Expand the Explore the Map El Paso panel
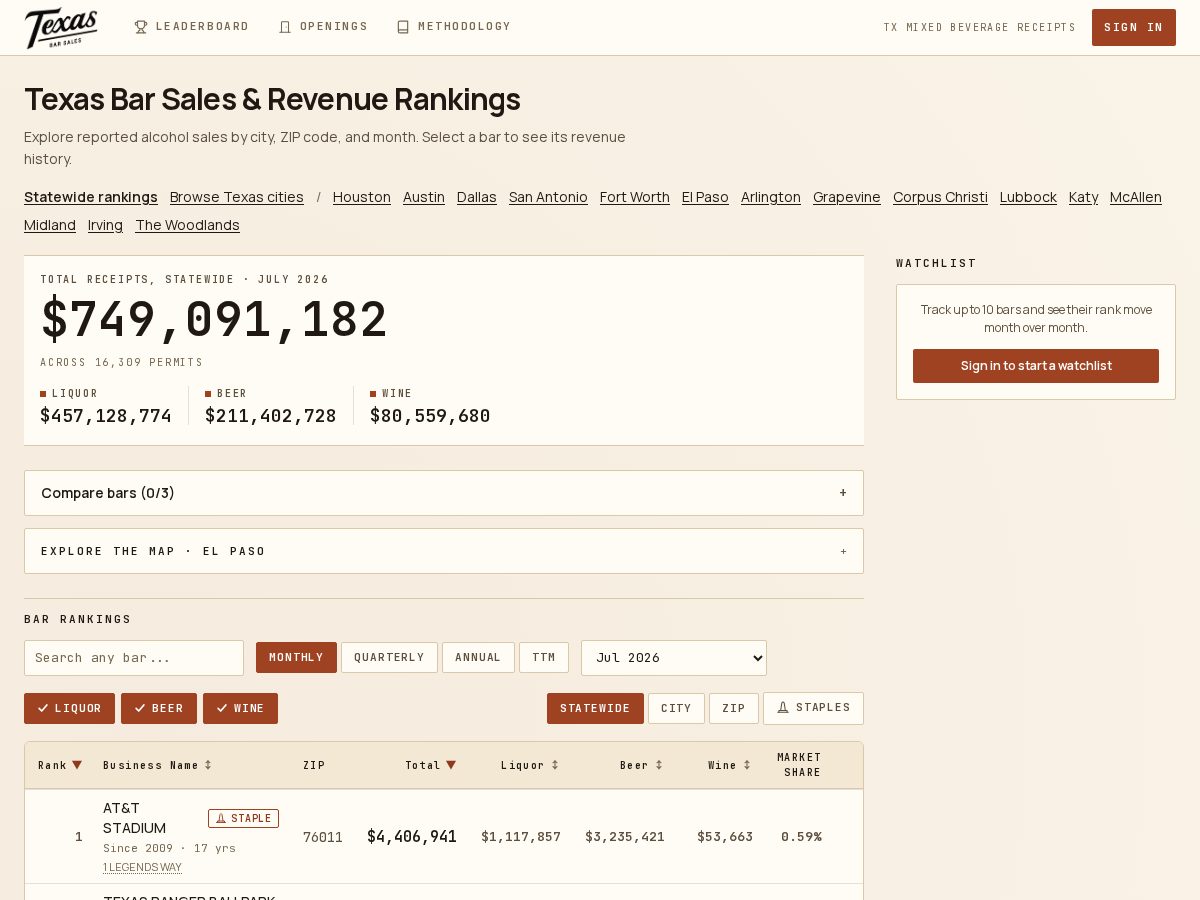The height and width of the screenshot is (900, 1200). click(444, 551)
